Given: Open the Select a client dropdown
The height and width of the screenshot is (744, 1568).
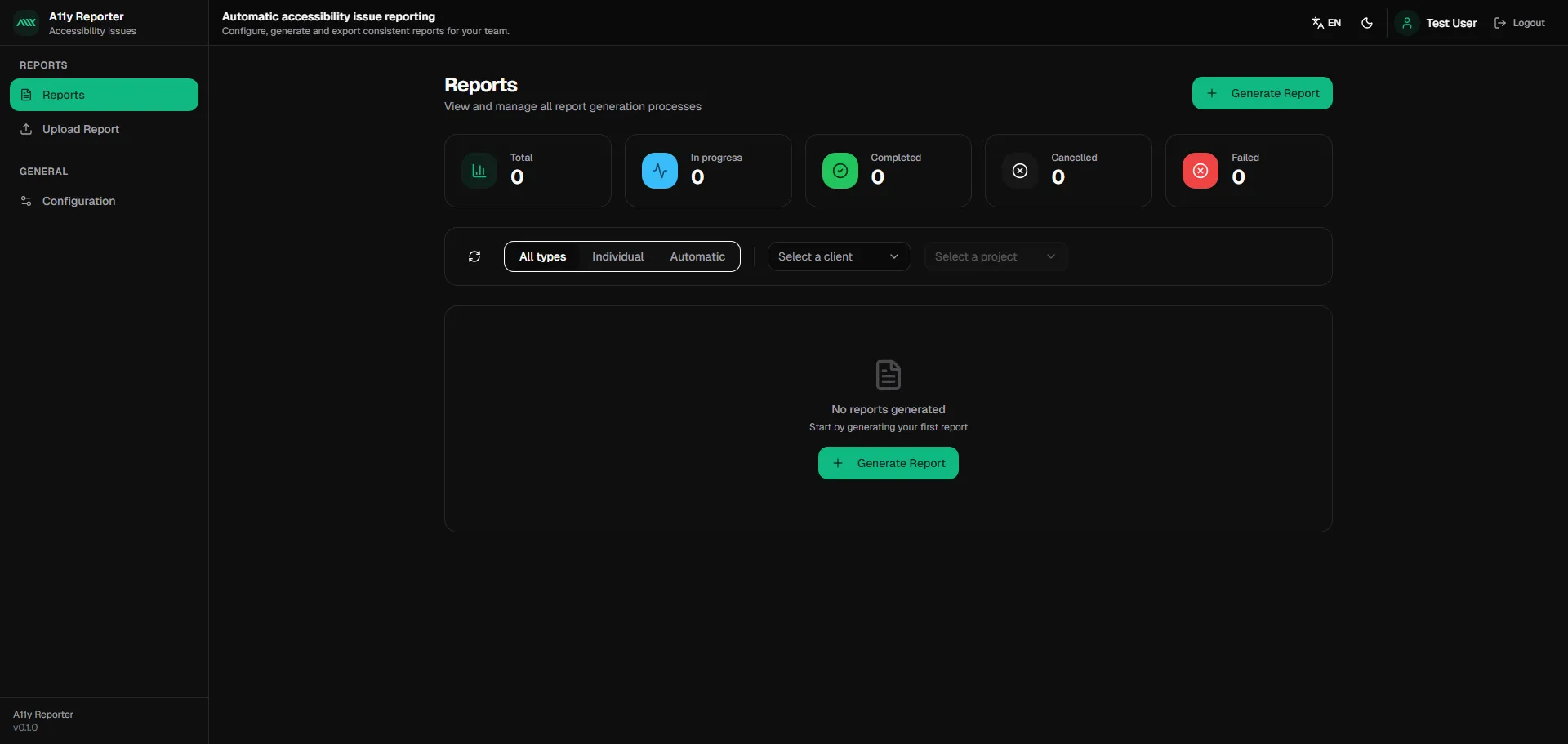Looking at the screenshot, I should tap(839, 256).
